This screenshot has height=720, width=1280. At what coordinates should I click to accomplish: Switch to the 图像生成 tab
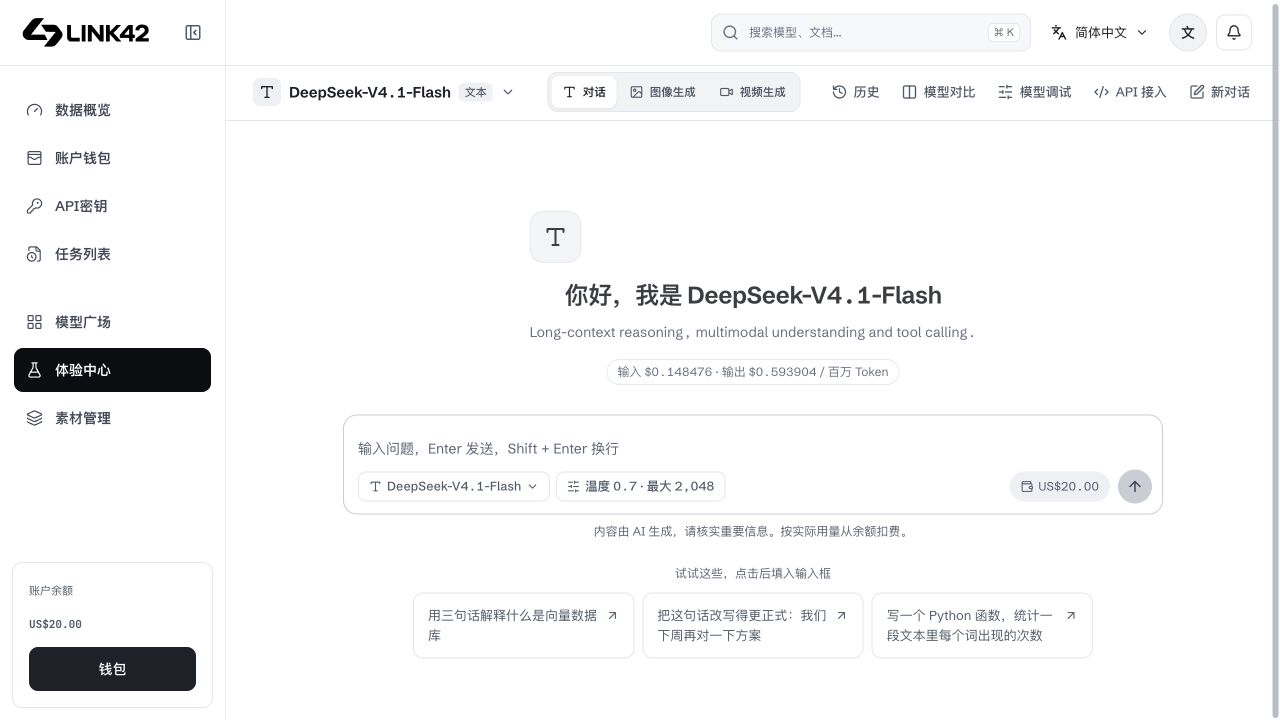coord(662,92)
